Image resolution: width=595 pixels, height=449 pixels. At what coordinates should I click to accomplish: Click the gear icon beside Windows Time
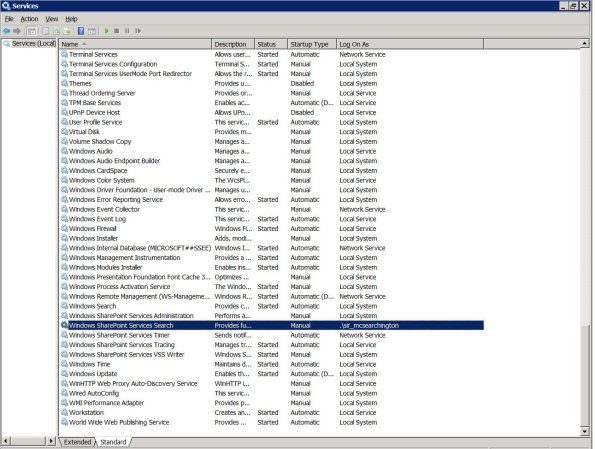coord(65,364)
